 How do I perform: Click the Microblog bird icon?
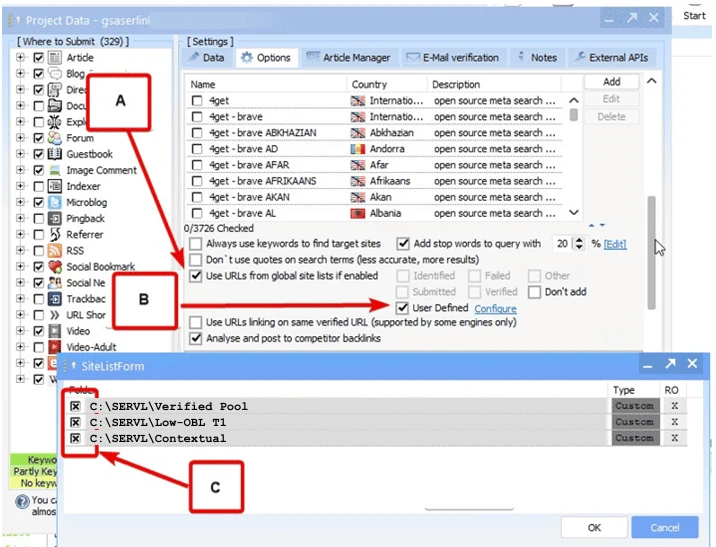55,202
